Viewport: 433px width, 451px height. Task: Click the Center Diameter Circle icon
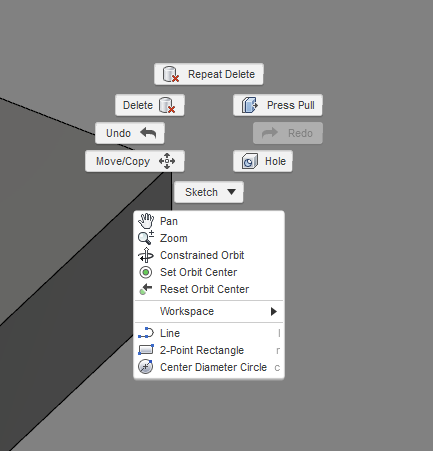[146, 367]
